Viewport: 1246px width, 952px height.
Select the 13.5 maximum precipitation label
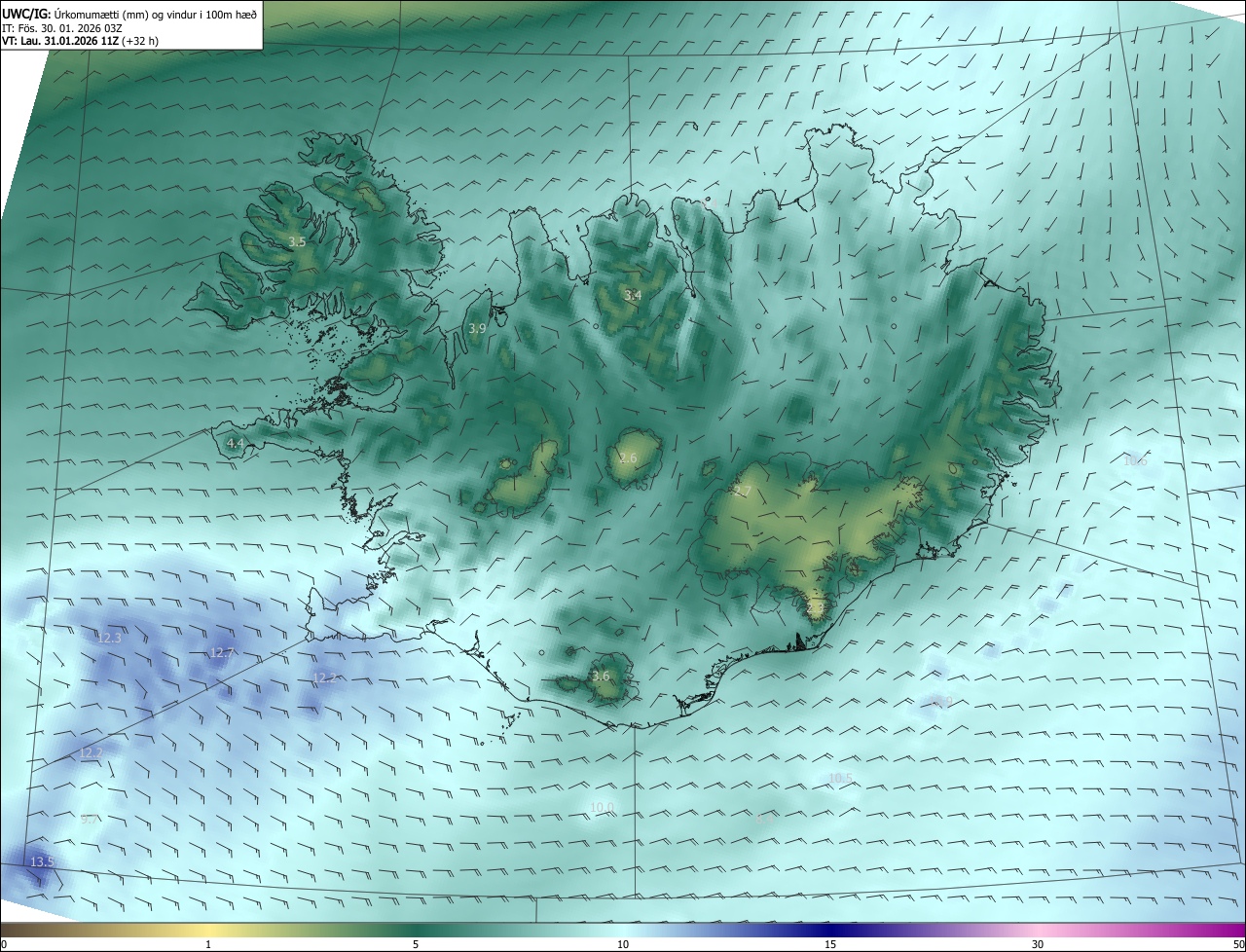[42, 861]
